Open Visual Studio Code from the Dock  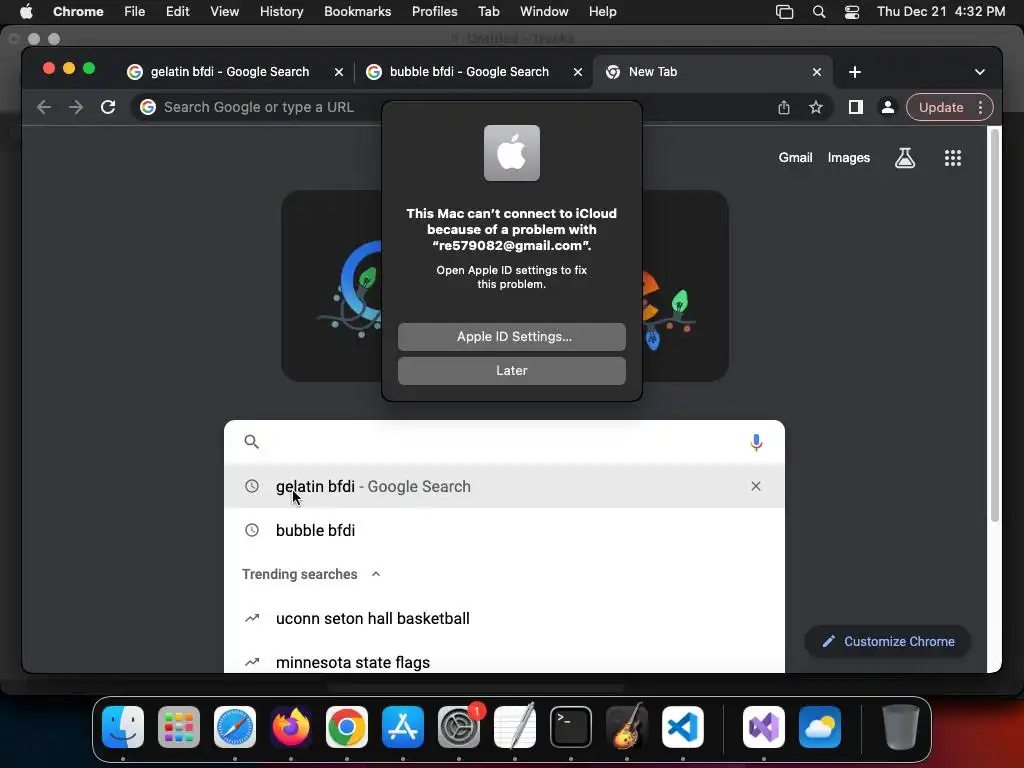click(683, 727)
